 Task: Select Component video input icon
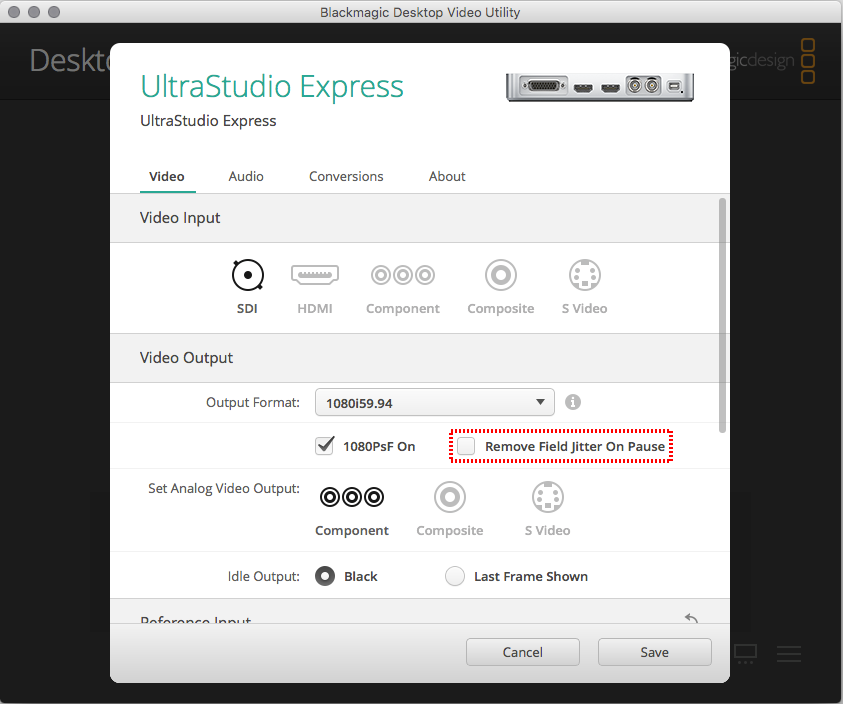(x=403, y=275)
